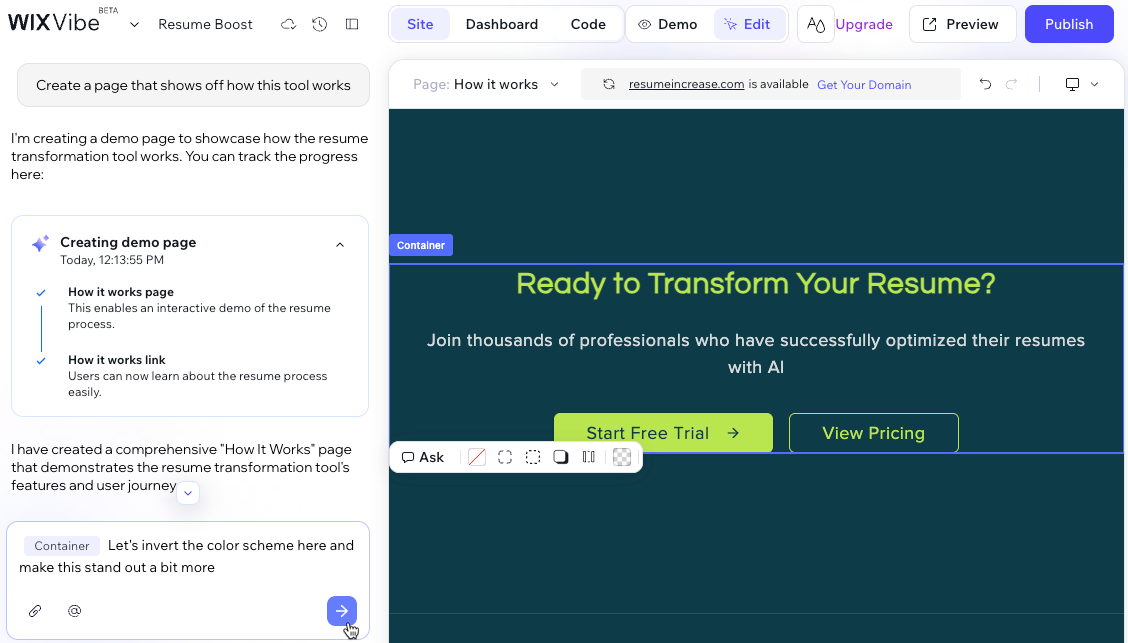Collapse the Creating demo page card
The width and height of the screenshot is (1128, 643).
tap(340, 243)
